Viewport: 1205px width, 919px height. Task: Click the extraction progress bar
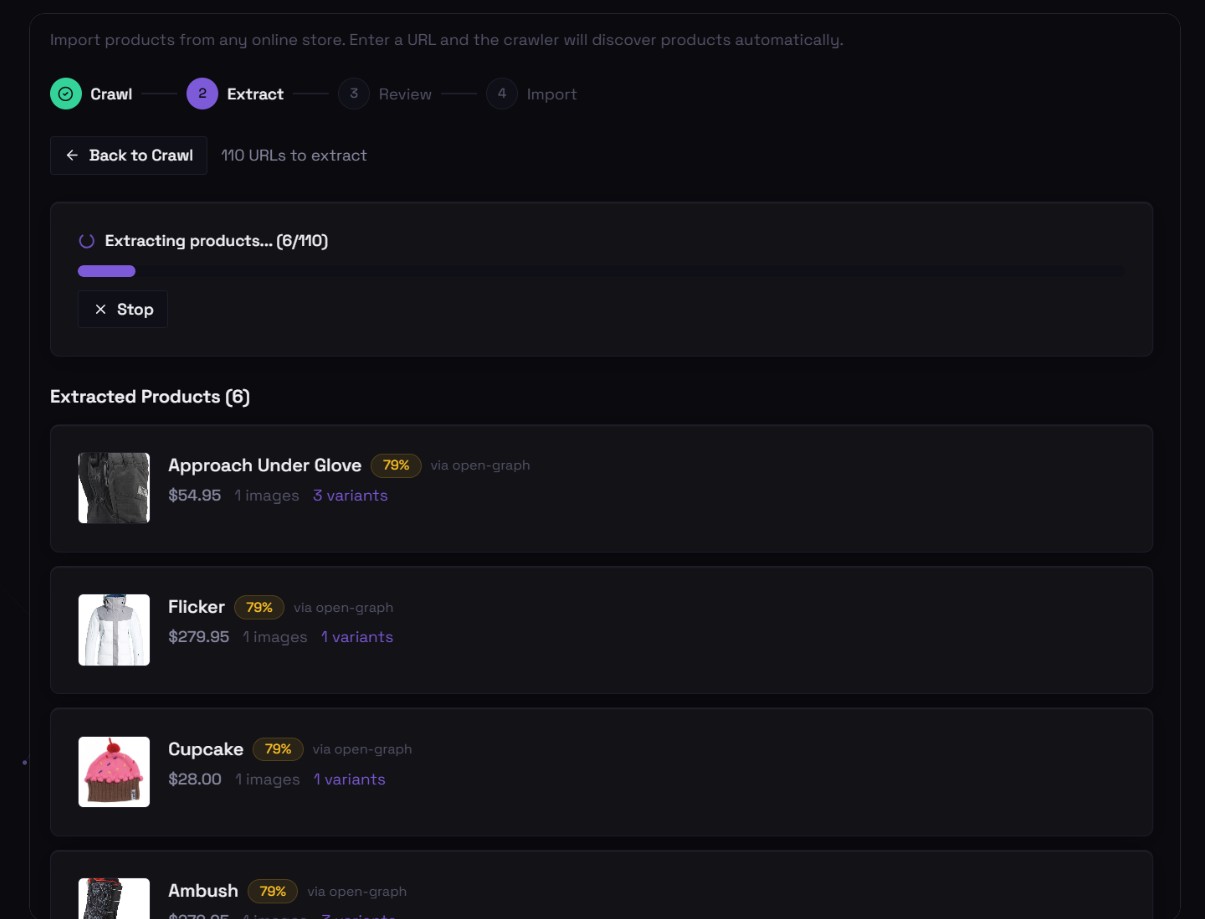coord(600,271)
